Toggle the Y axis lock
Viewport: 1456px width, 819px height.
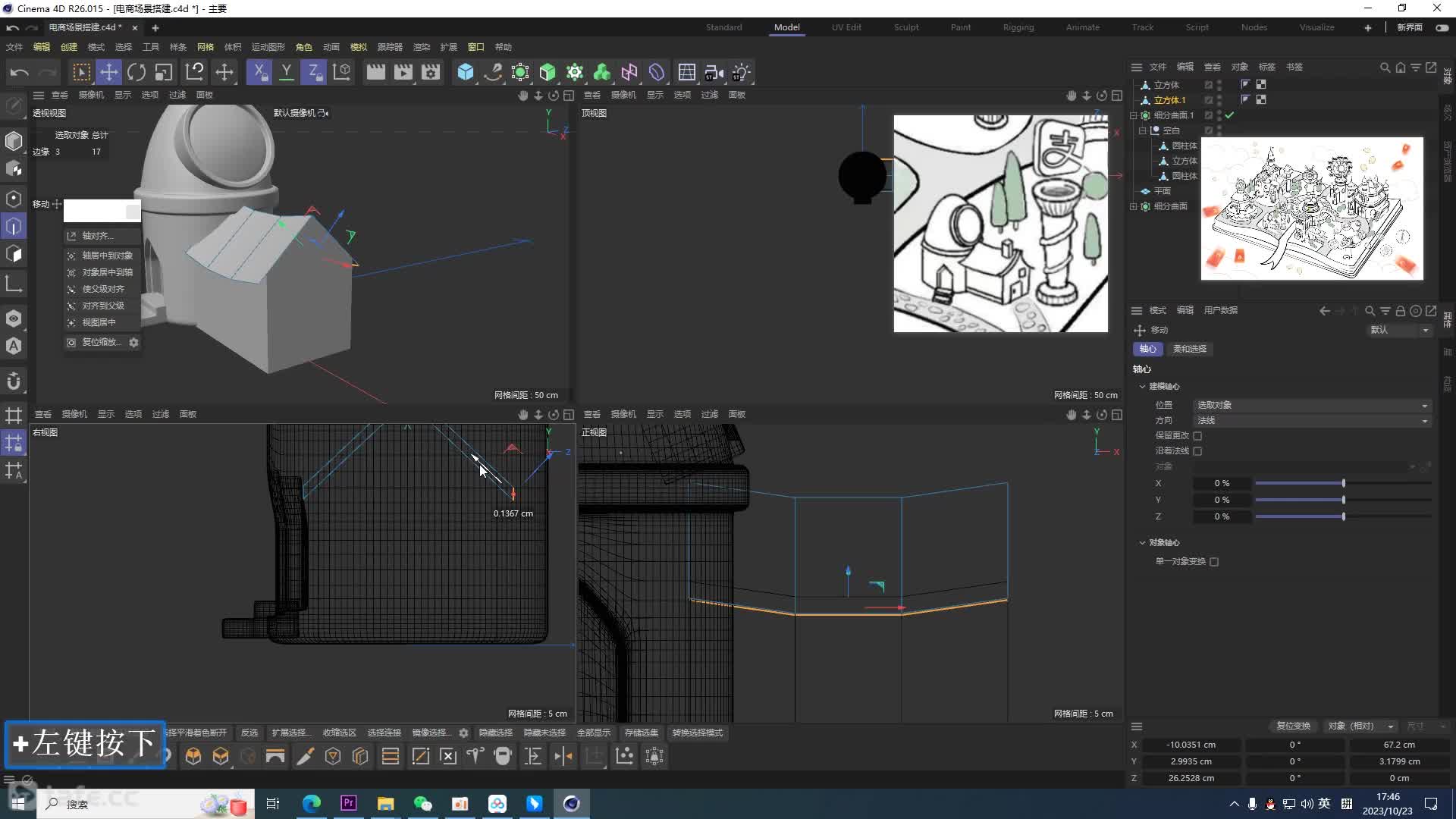(287, 73)
